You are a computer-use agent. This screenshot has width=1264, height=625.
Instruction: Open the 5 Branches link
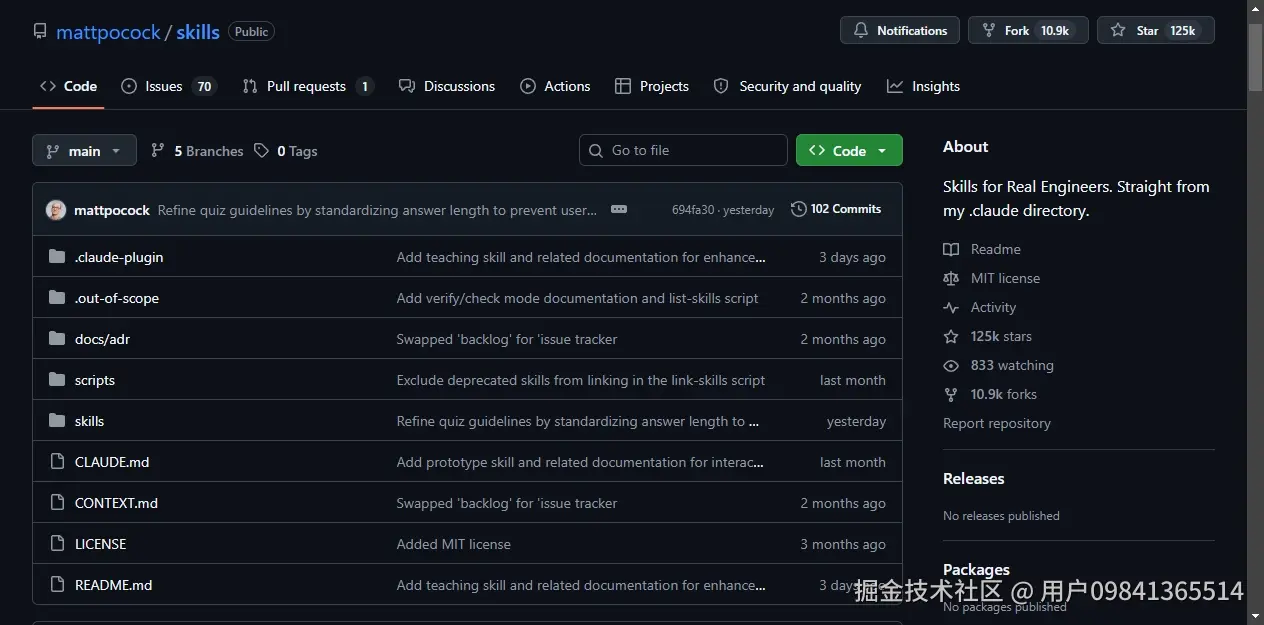[197, 151]
